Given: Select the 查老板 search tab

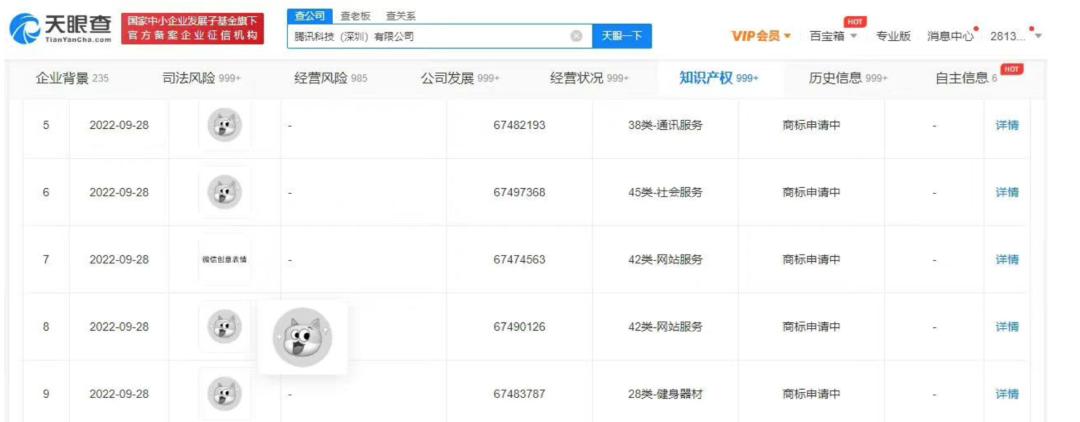Looking at the screenshot, I should (x=353, y=16).
